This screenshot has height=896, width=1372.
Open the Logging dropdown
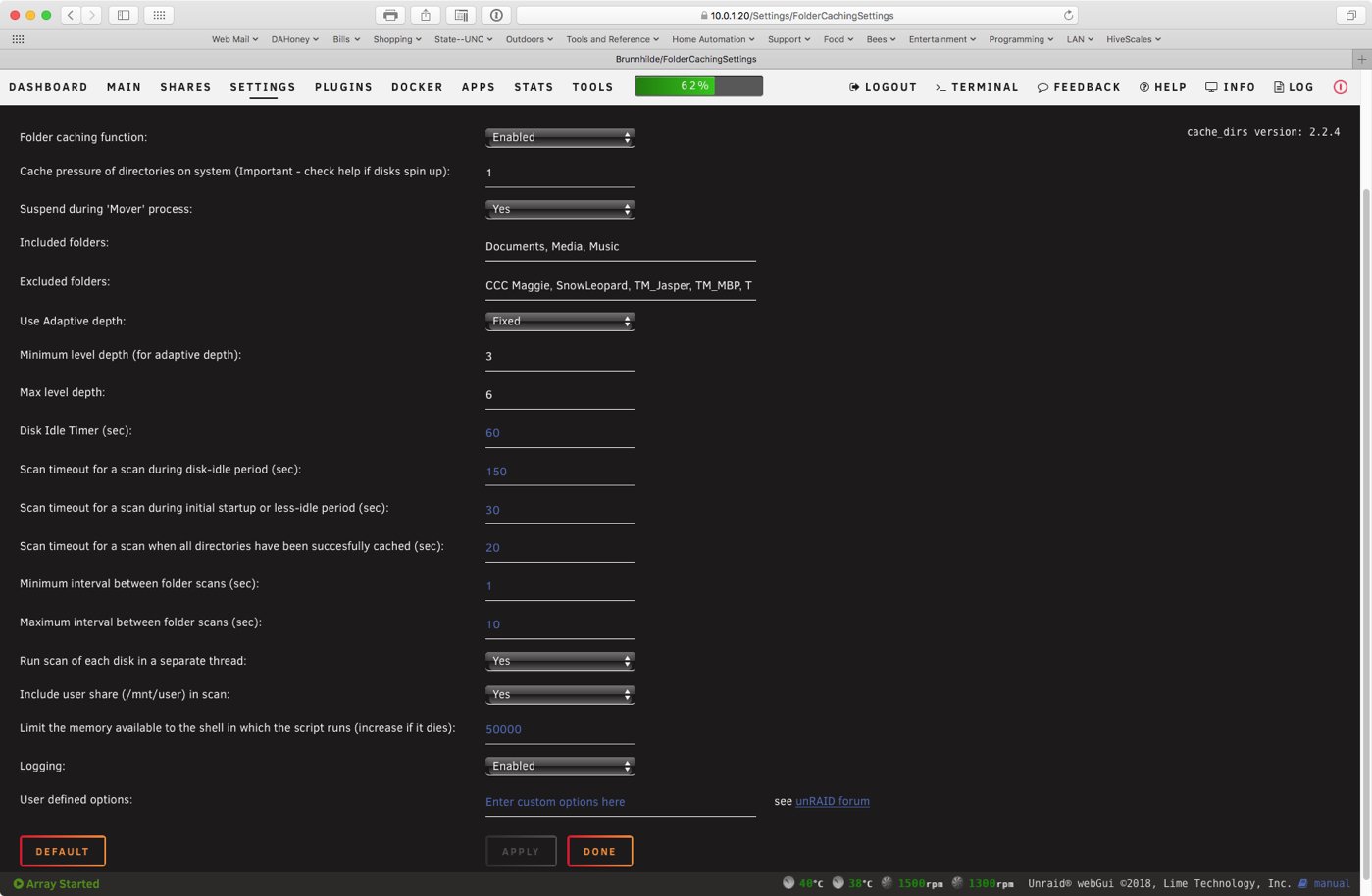560,766
